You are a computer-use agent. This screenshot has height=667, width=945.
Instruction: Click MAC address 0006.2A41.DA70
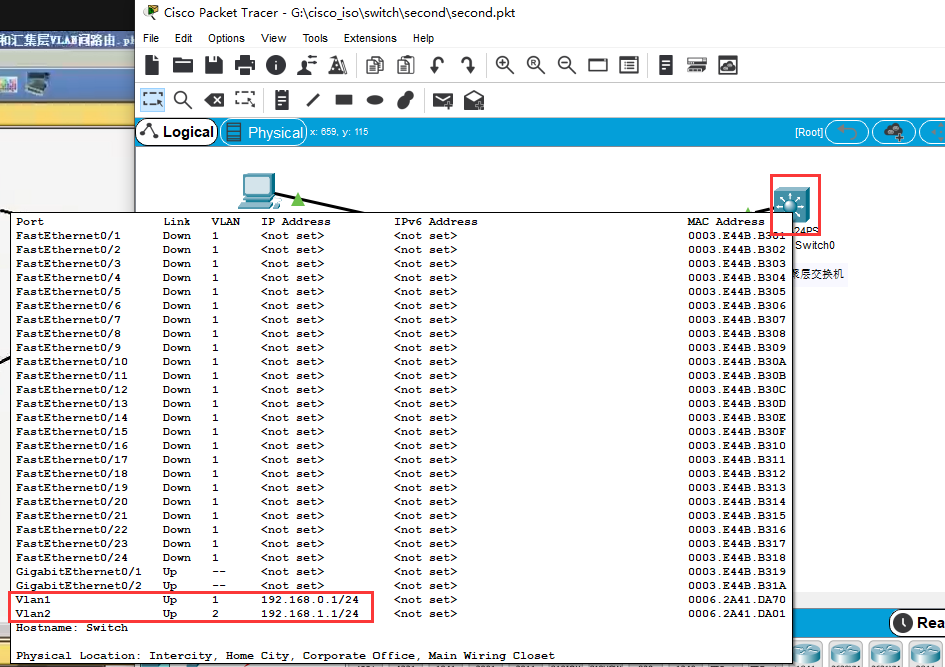(736, 600)
